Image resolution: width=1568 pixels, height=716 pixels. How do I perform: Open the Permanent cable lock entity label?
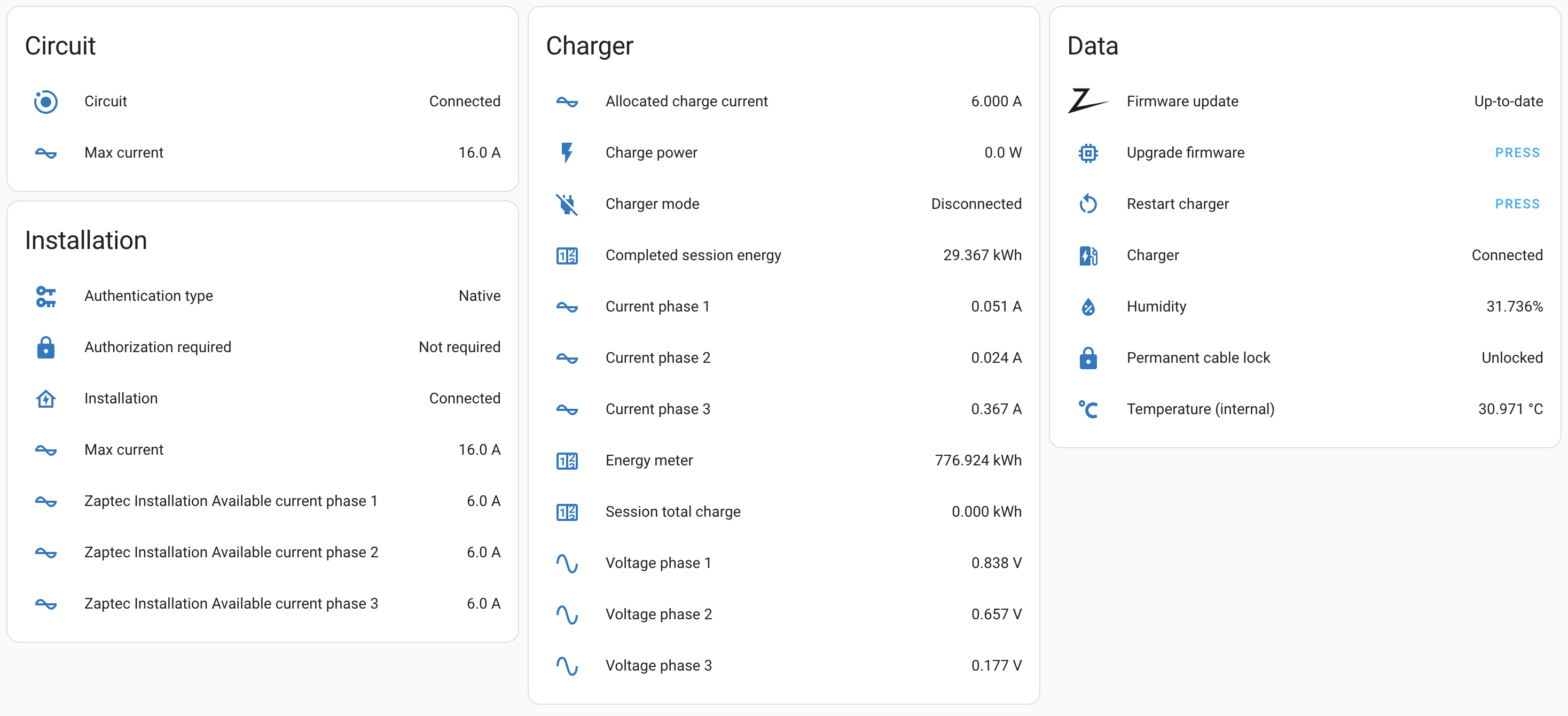1198,357
